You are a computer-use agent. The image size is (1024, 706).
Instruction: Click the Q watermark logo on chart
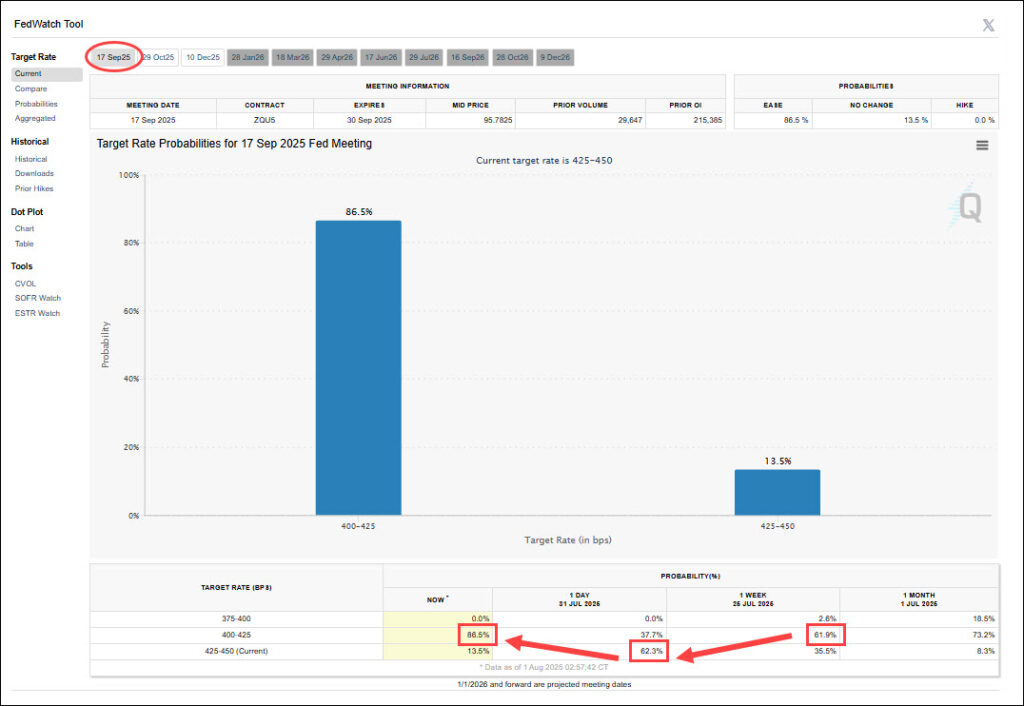969,208
